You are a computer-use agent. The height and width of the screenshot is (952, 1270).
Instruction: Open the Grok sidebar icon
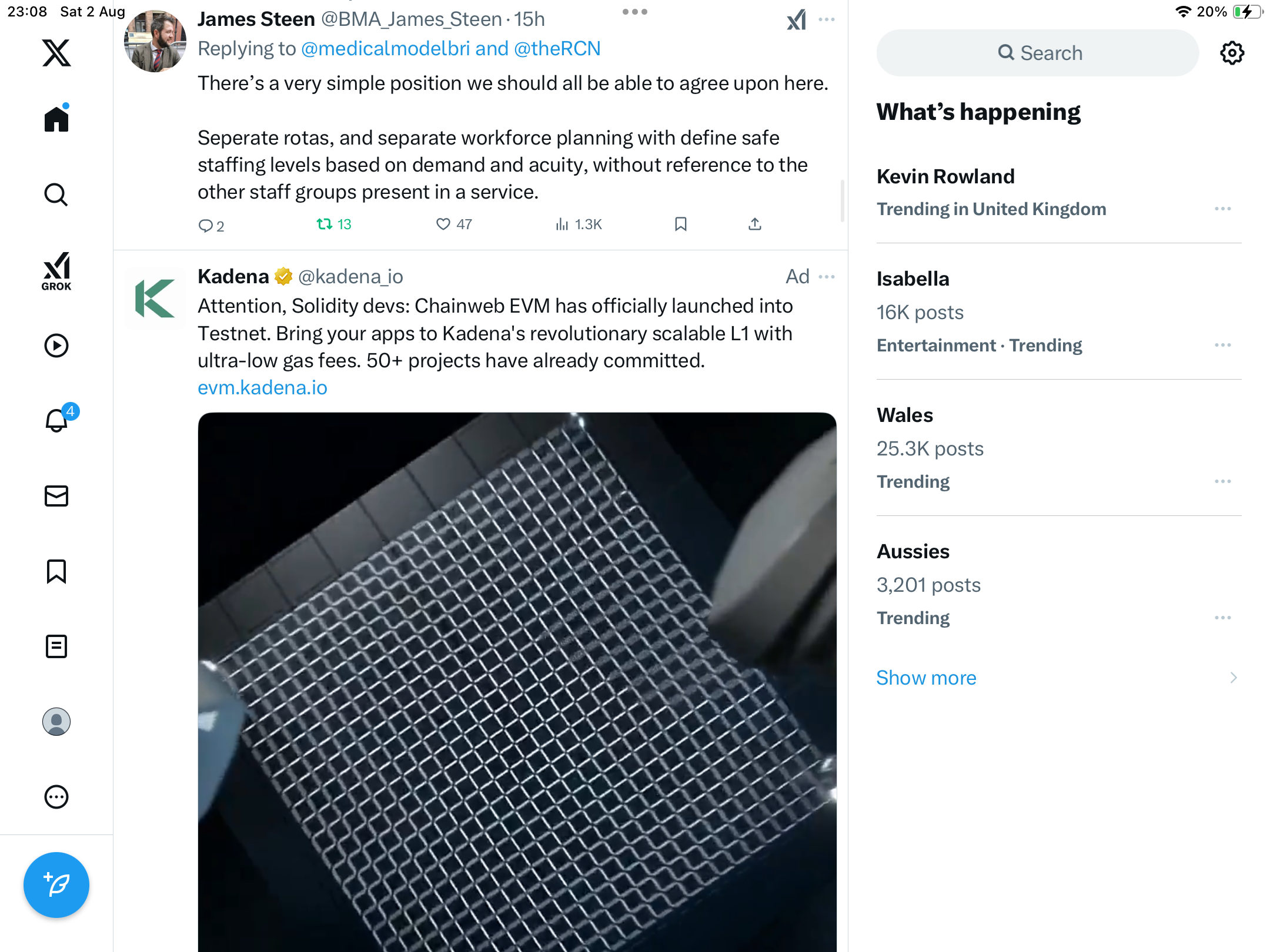56,271
